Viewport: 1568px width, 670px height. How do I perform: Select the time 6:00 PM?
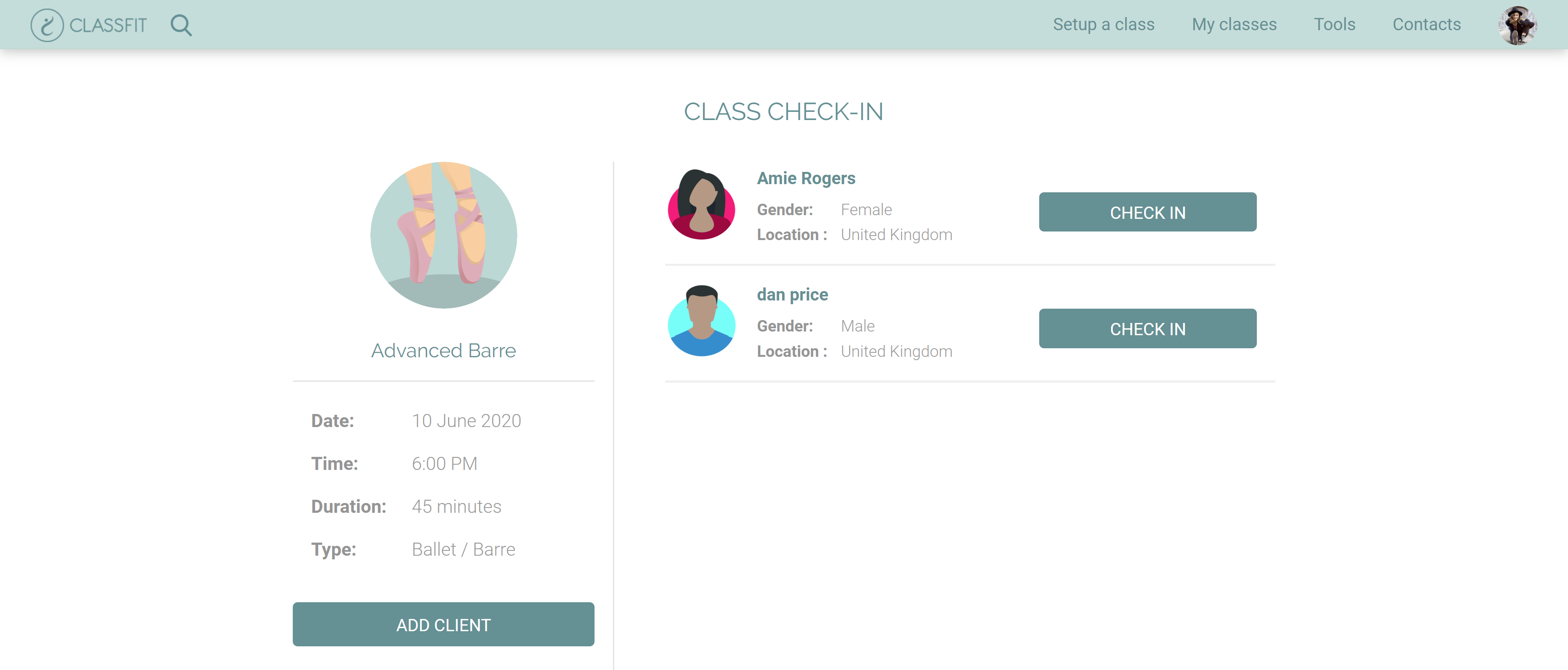[x=444, y=464]
